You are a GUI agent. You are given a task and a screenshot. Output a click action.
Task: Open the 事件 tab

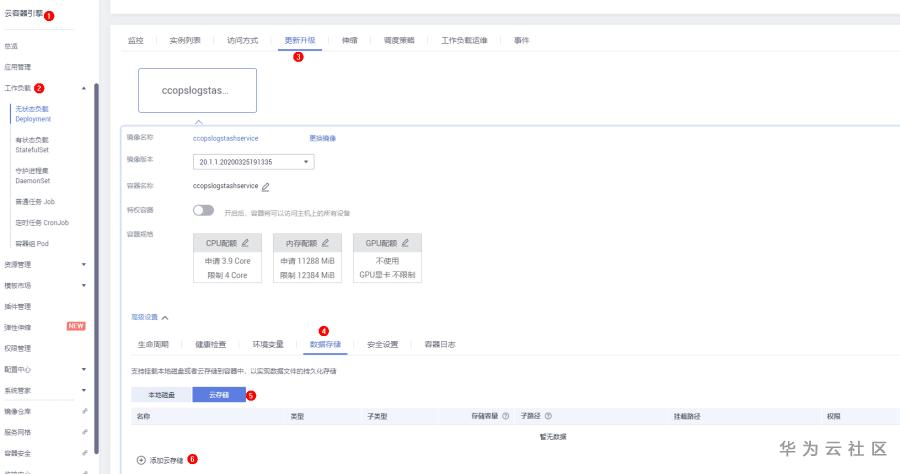(x=521, y=40)
